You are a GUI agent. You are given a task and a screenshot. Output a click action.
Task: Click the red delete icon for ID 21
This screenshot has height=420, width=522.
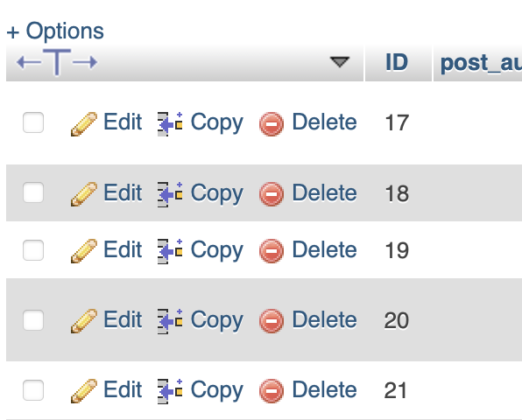[271, 391]
